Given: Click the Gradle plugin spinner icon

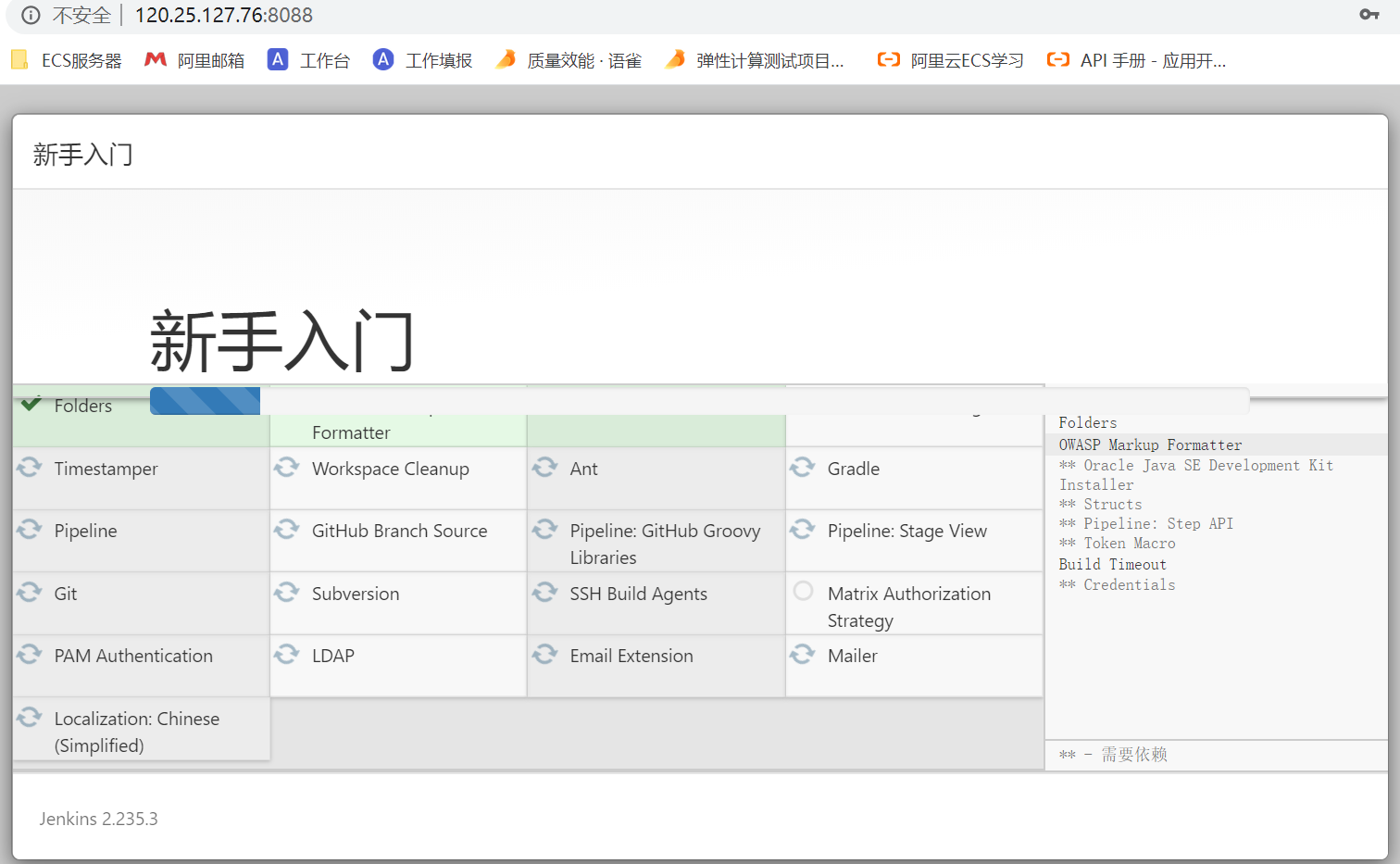Looking at the screenshot, I should point(803,467).
